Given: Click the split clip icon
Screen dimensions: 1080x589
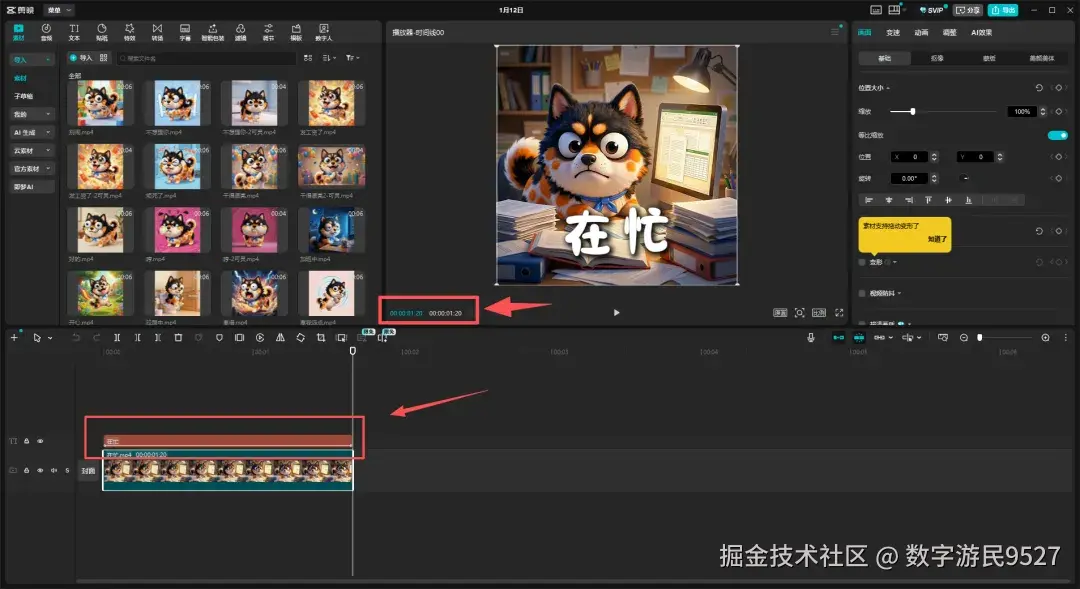Looking at the screenshot, I should click(117, 338).
